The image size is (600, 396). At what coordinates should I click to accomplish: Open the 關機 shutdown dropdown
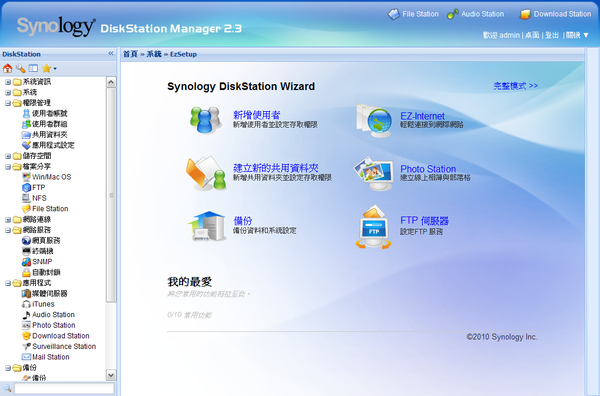tap(577, 35)
